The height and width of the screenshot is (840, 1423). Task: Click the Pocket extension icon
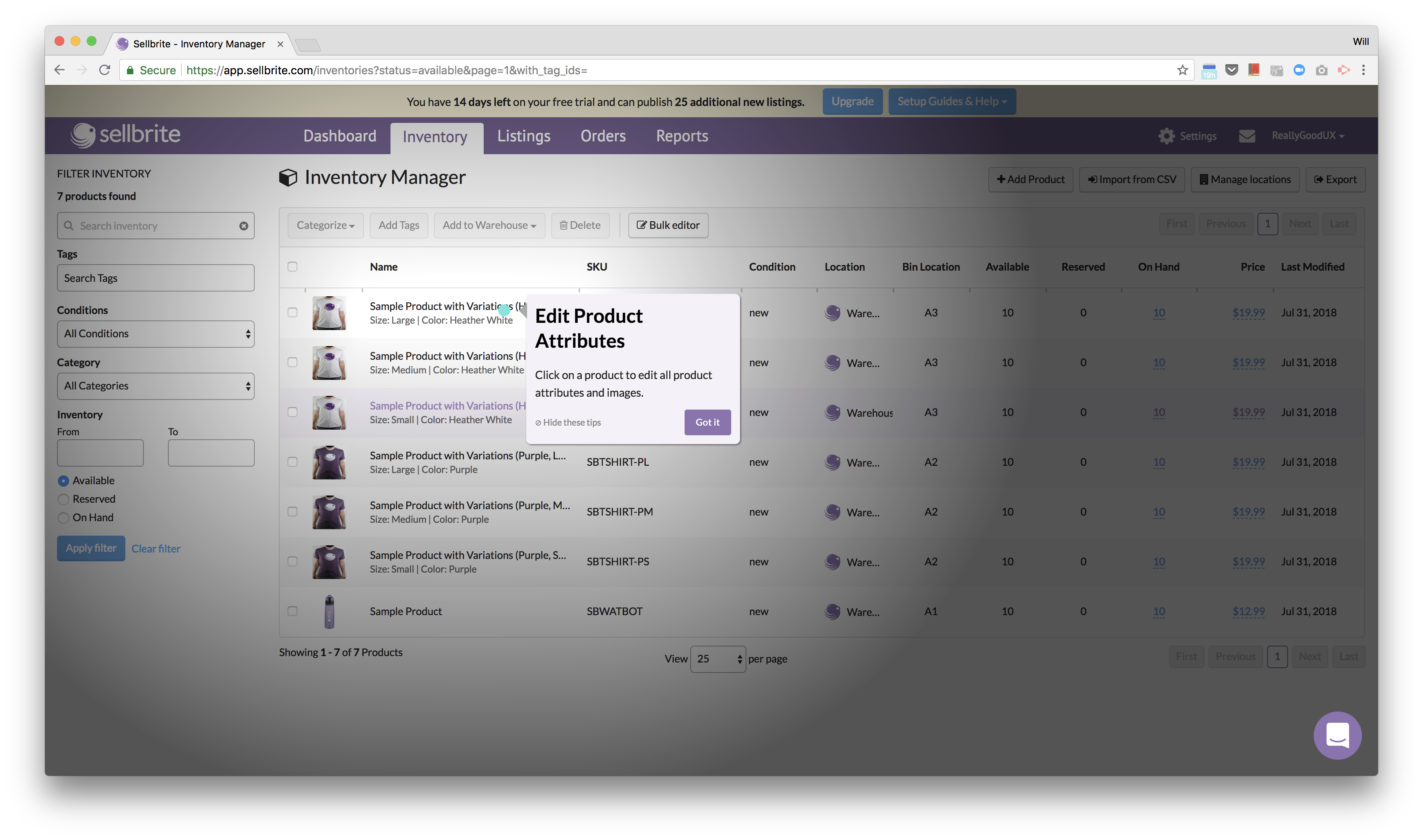[1231, 70]
